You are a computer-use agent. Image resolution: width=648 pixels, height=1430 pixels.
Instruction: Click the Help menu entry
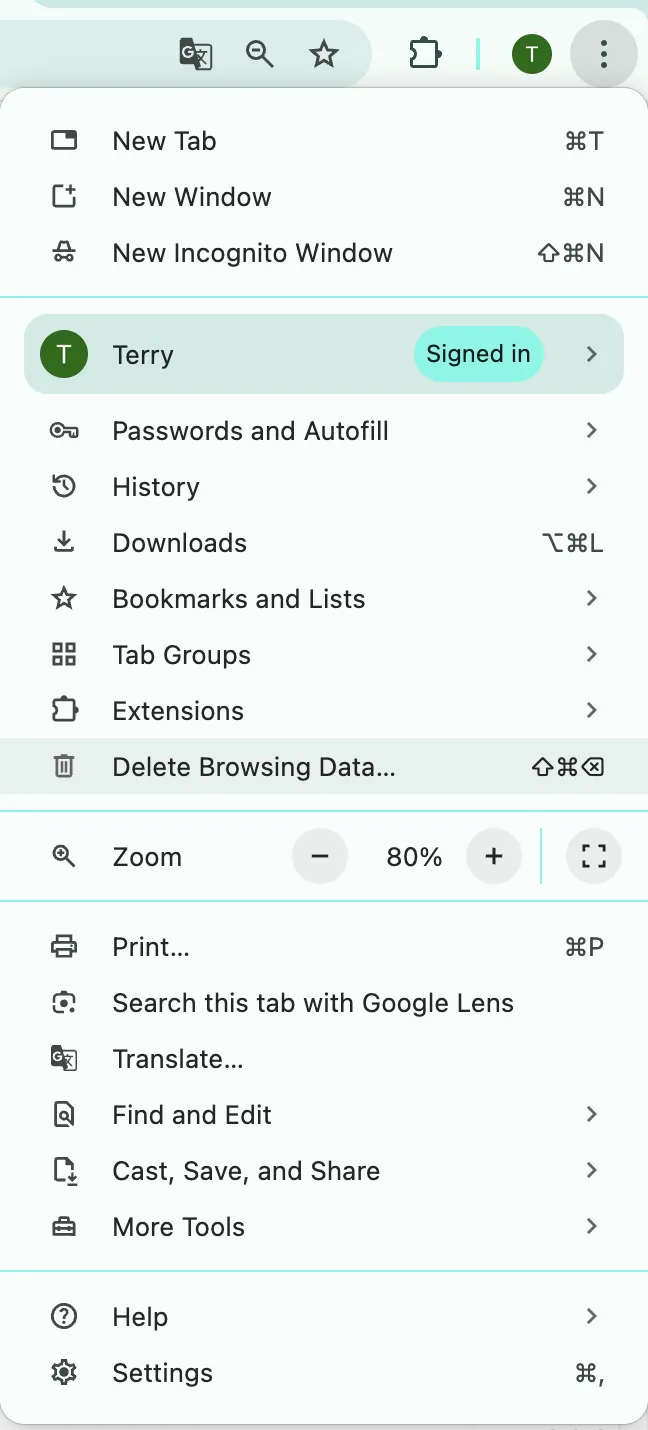tap(139, 1316)
